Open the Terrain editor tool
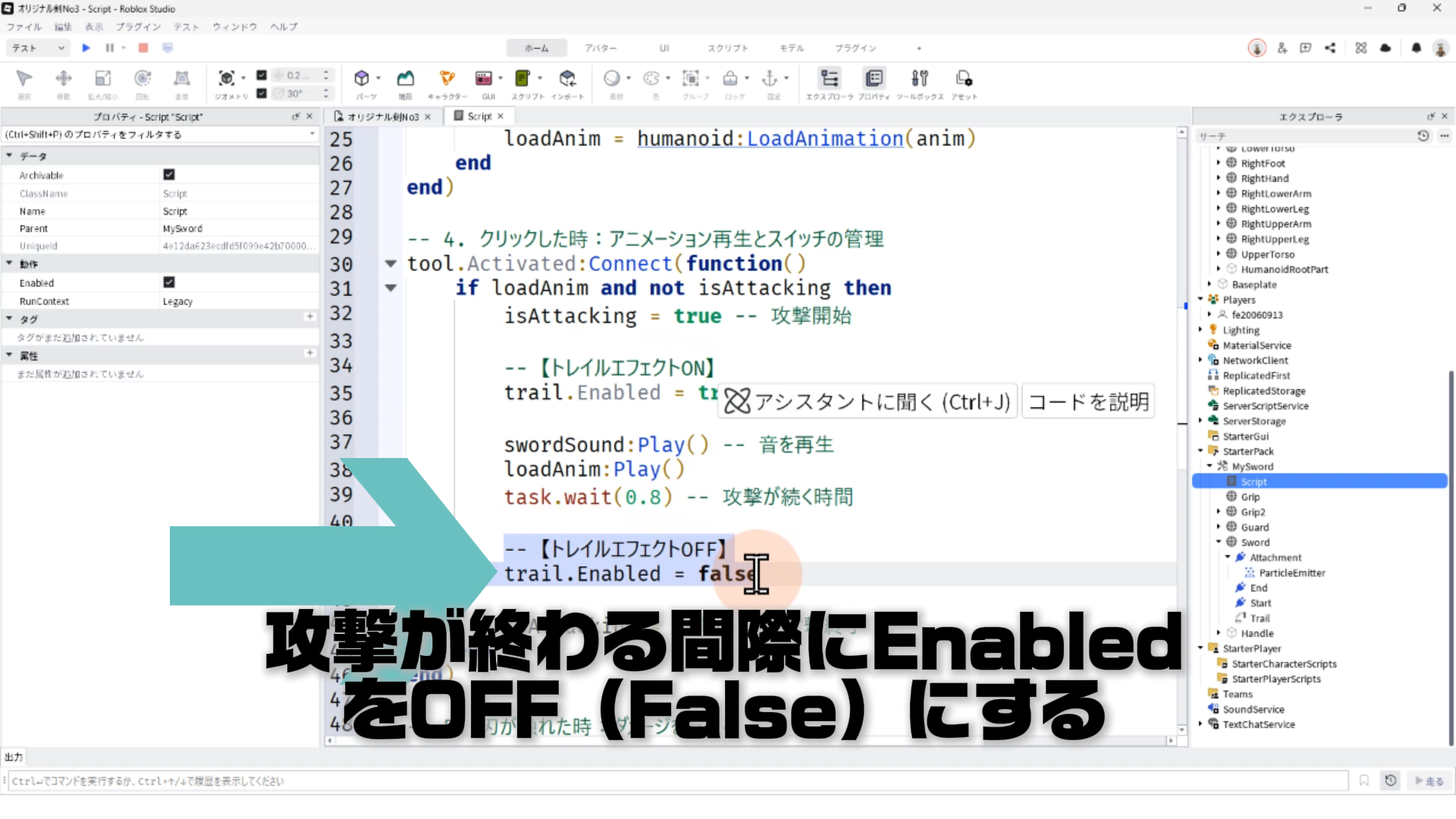The height and width of the screenshot is (819, 1456). click(406, 78)
